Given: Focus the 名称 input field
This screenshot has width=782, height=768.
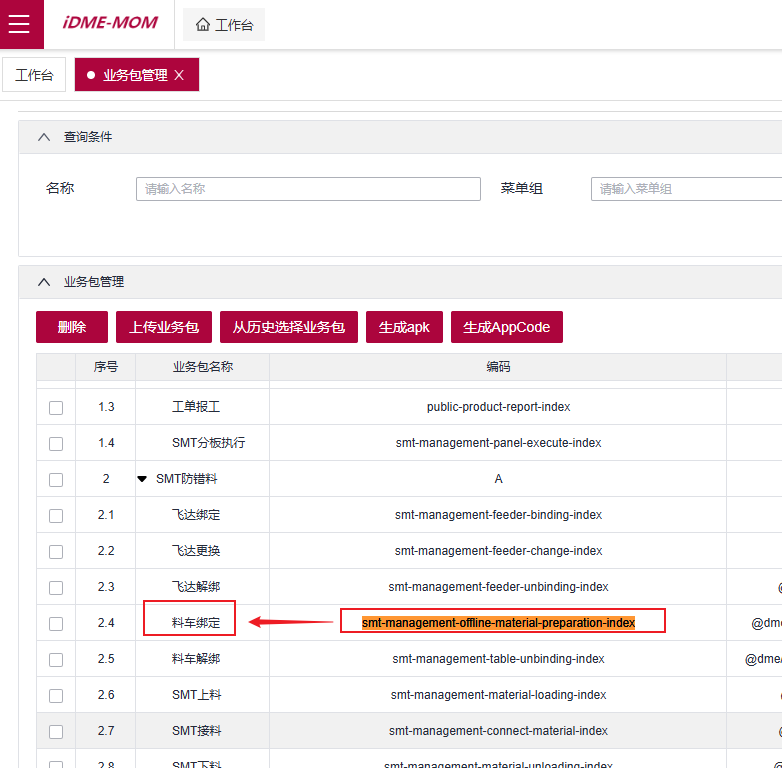Looking at the screenshot, I should [308, 189].
